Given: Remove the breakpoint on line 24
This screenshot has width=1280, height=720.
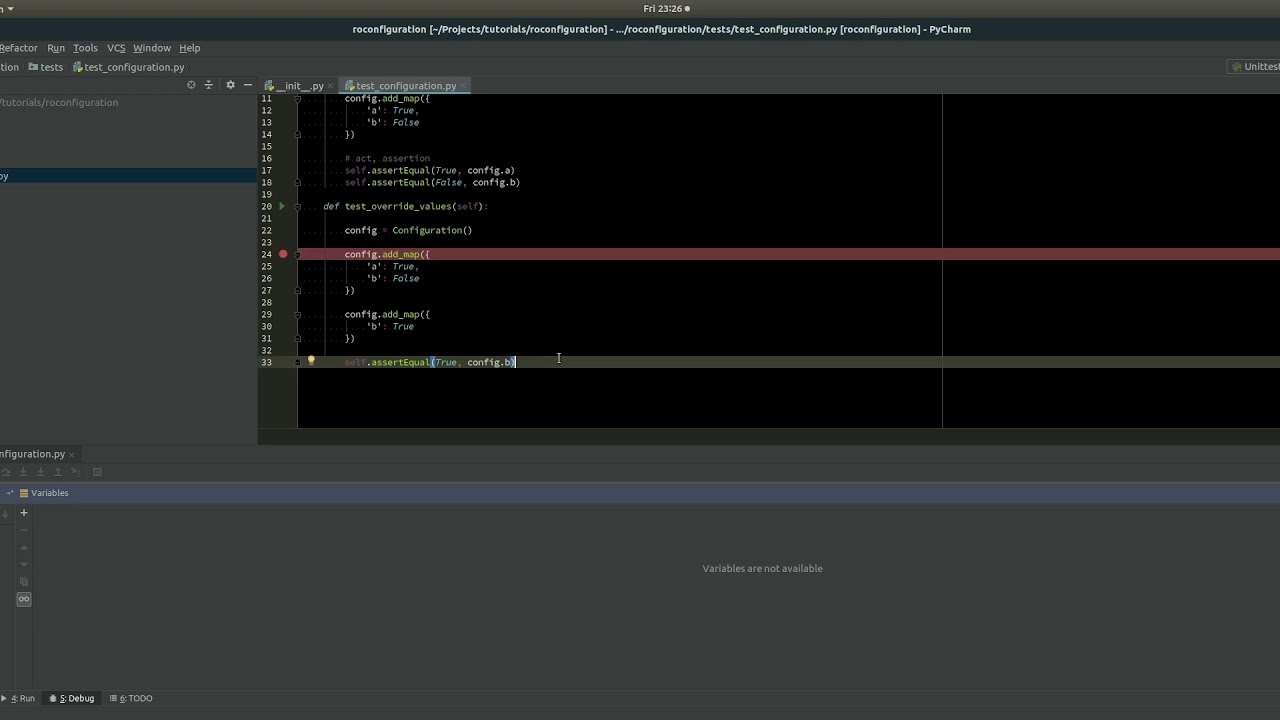Looking at the screenshot, I should click(283, 254).
